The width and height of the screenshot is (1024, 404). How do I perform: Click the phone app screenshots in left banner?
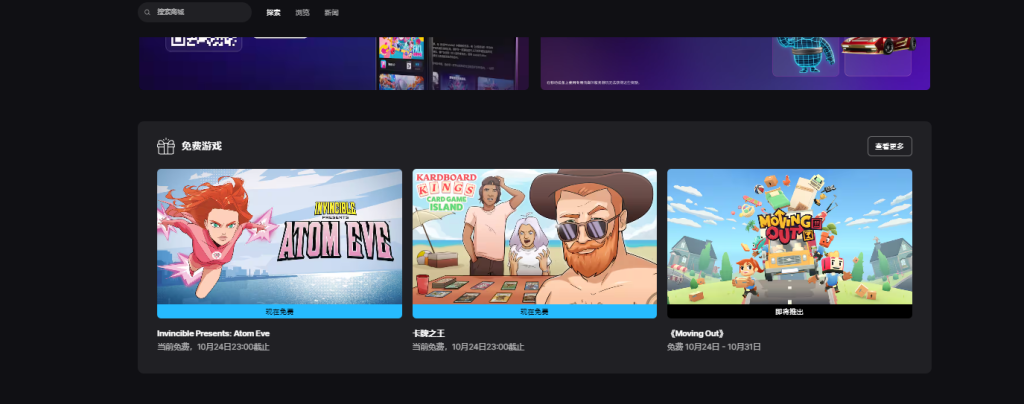click(400, 64)
